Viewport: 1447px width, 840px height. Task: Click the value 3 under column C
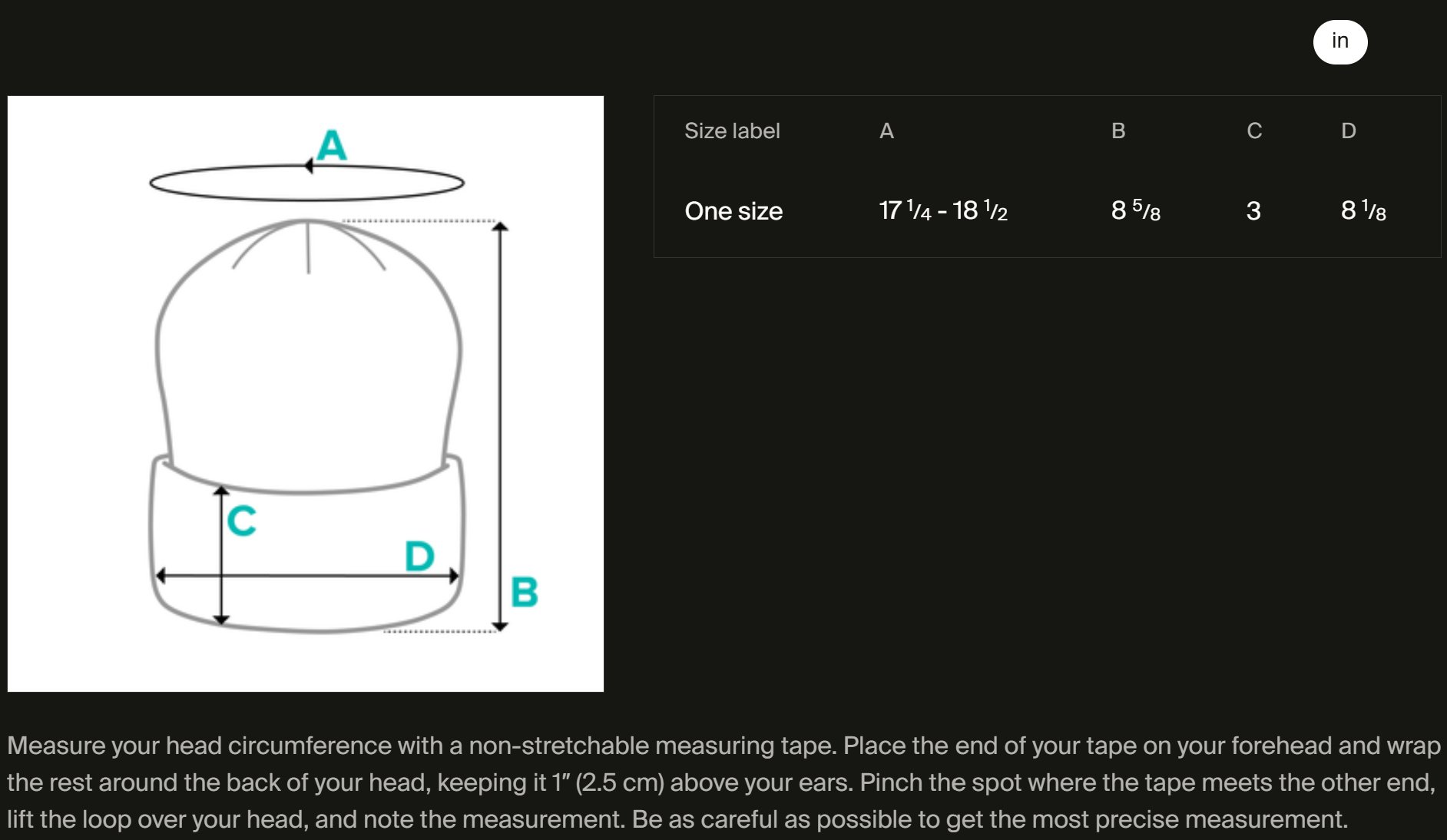tap(1253, 211)
